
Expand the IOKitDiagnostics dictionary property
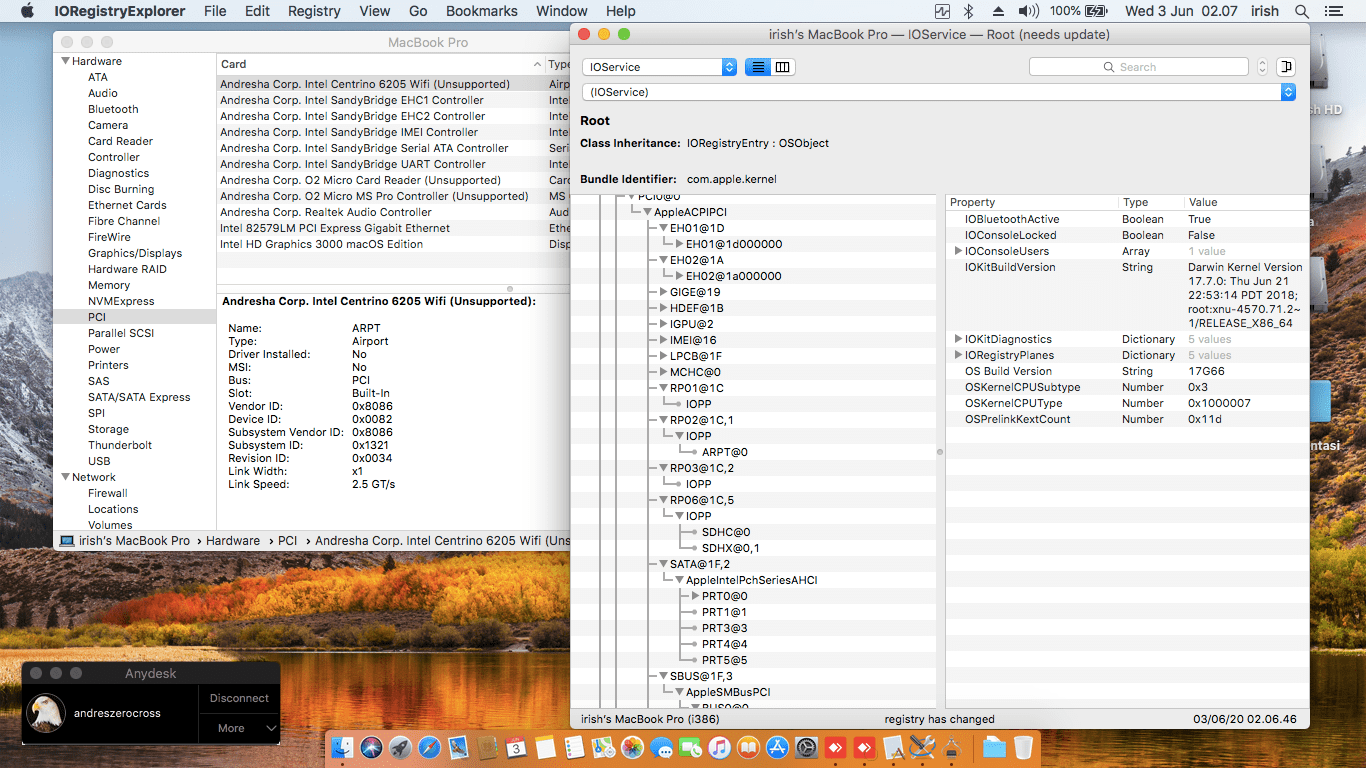point(958,339)
